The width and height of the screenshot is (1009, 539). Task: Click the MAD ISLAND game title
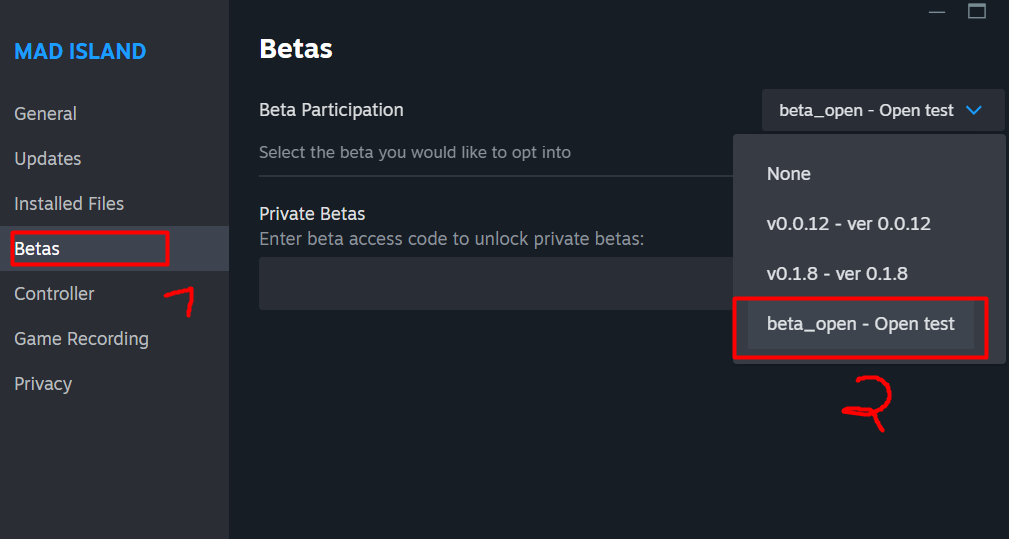[80, 52]
